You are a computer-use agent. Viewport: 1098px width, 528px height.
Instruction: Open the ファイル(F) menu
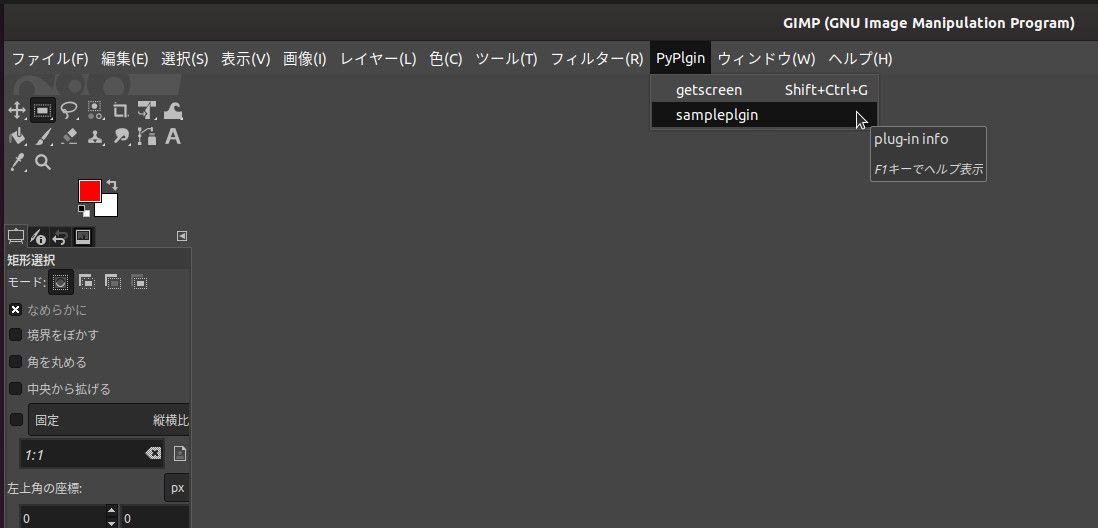click(x=50, y=59)
